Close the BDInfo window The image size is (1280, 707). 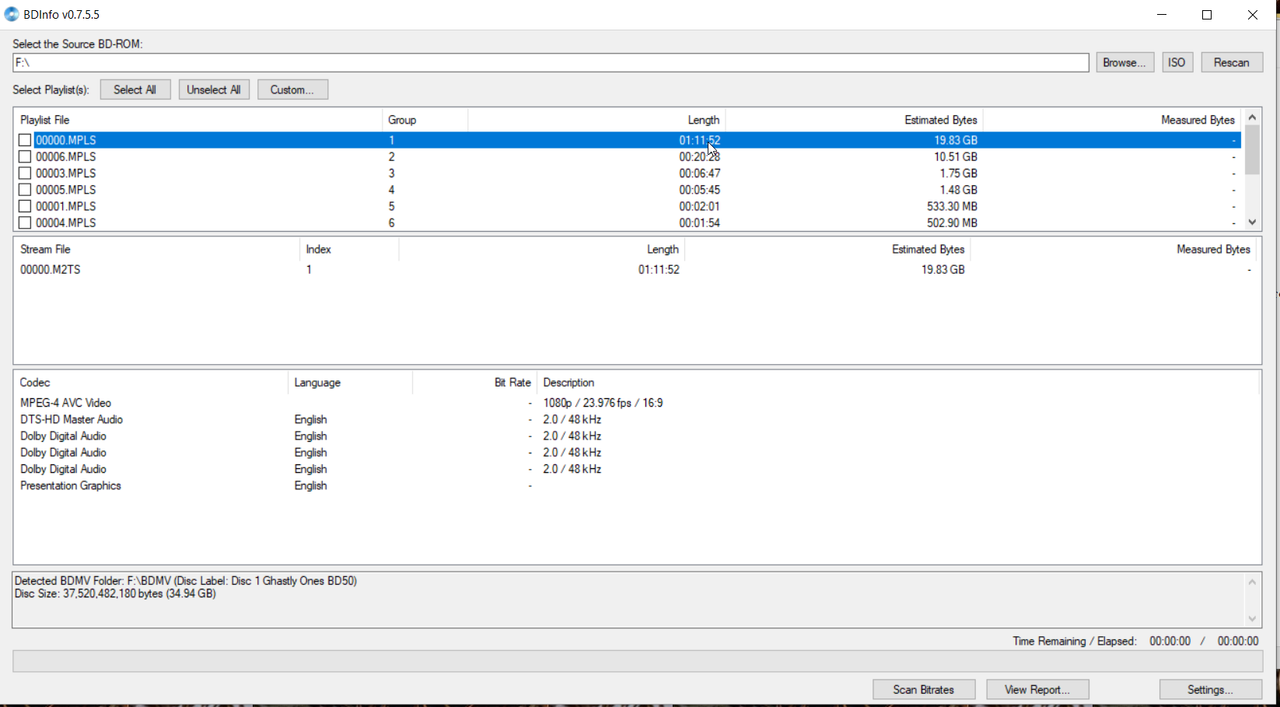(1253, 15)
